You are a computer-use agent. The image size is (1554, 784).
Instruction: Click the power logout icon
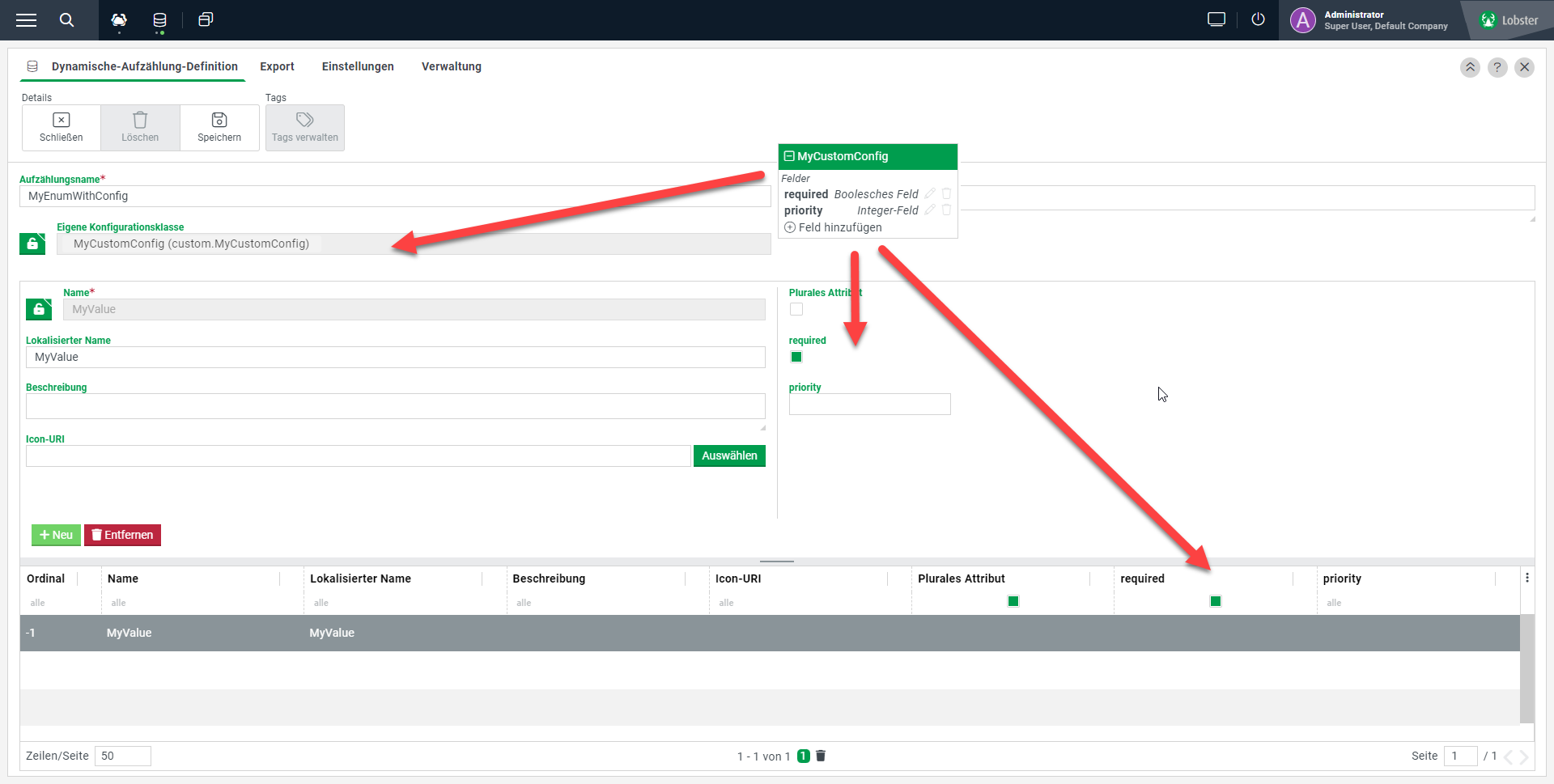pyautogui.click(x=1257, y=19)
